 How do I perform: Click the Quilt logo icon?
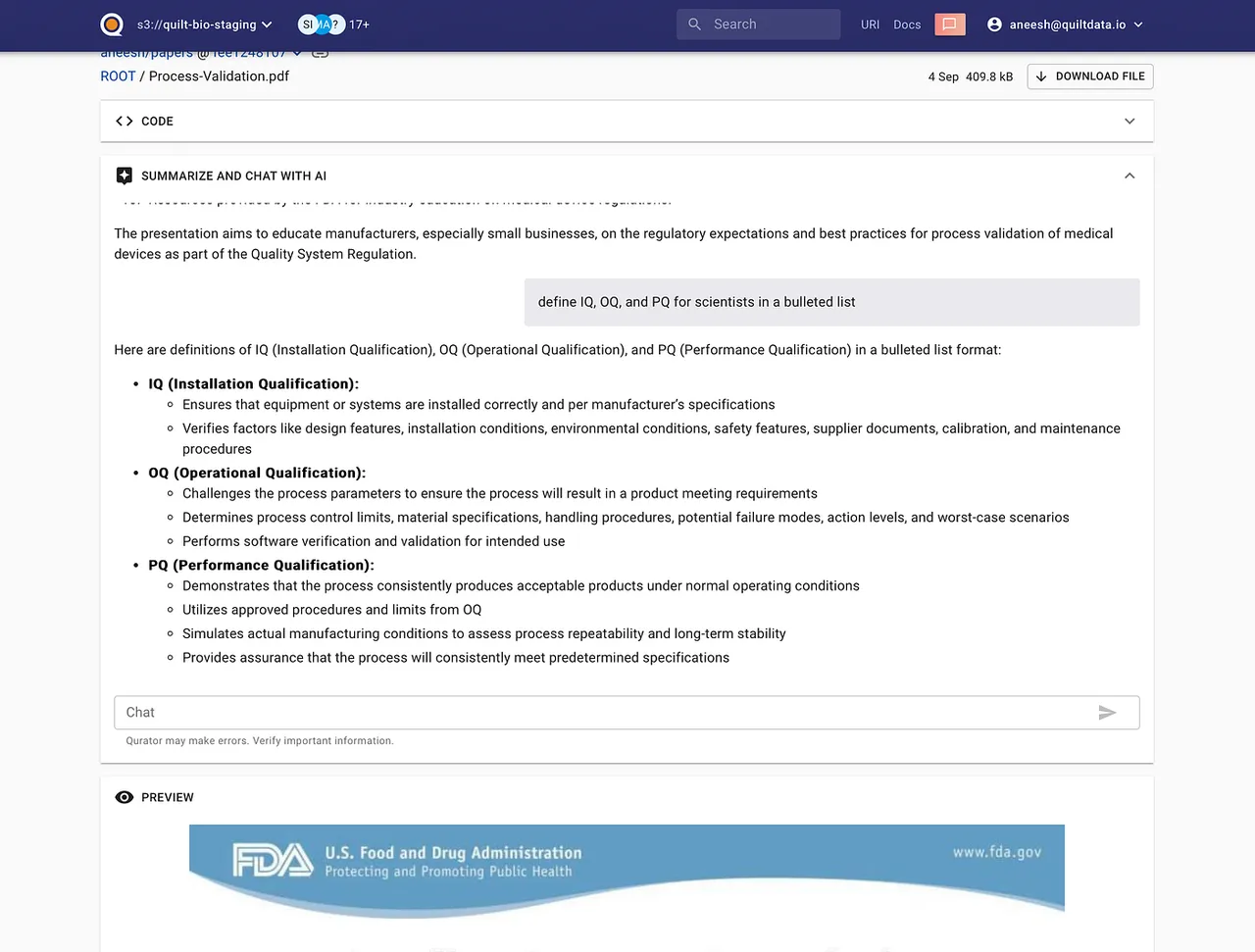113,25
